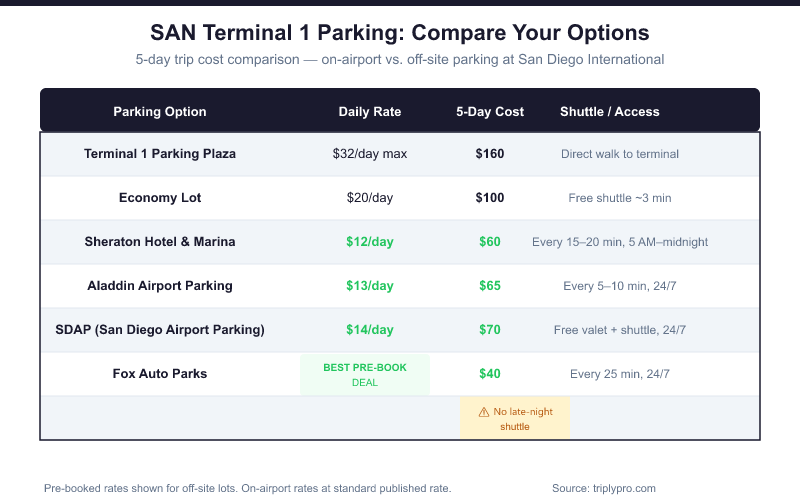800x500 pixels.
Task: Select the SDAP (San Diego Airport Parking) name
Action: 160,330
